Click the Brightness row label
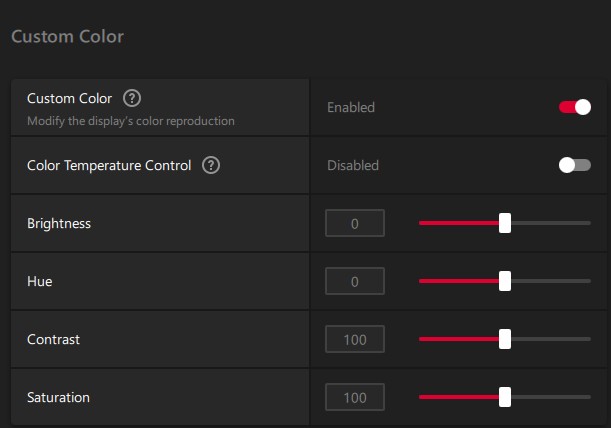 pyautogui.click(x=59, y=223)
